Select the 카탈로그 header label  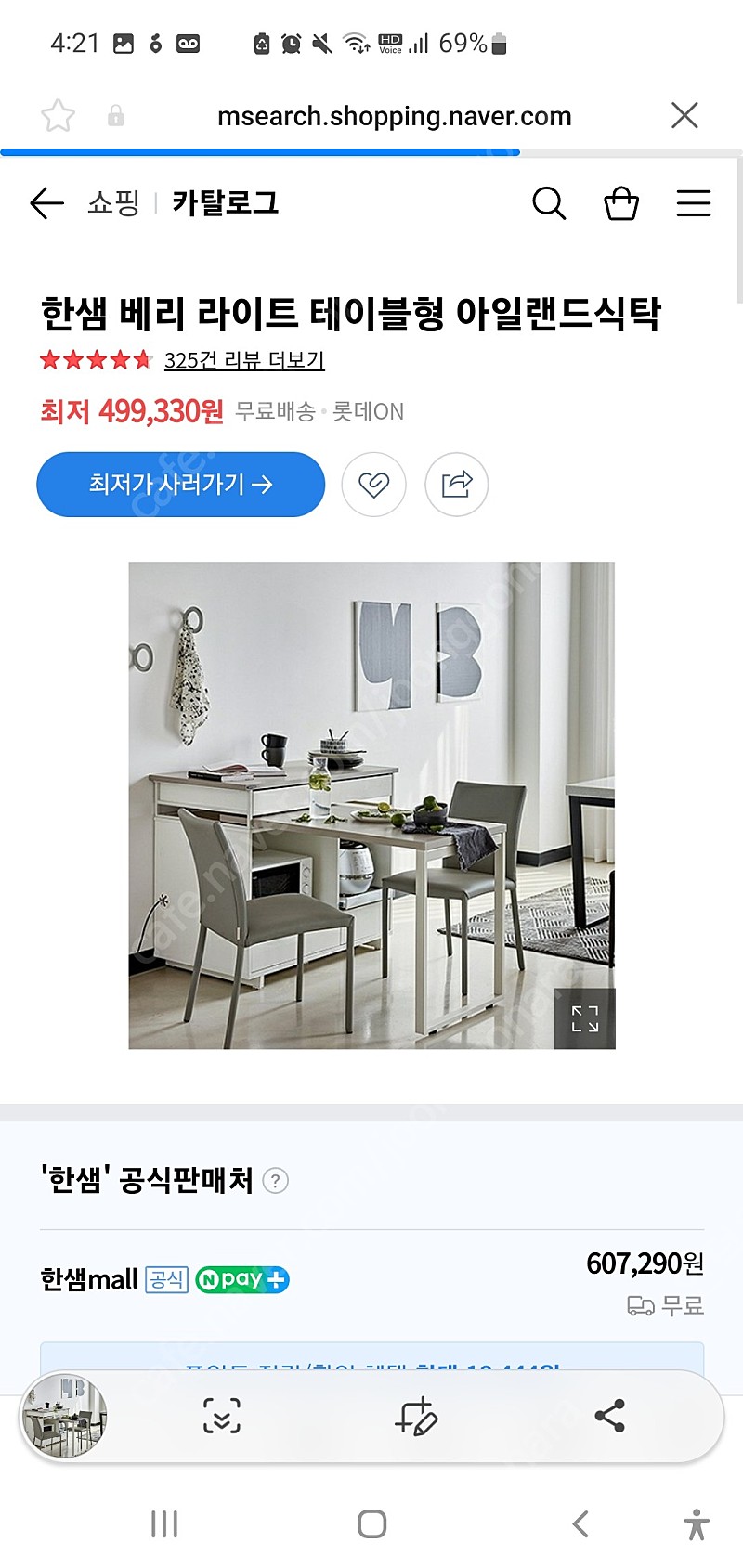(x=225, y=202)
